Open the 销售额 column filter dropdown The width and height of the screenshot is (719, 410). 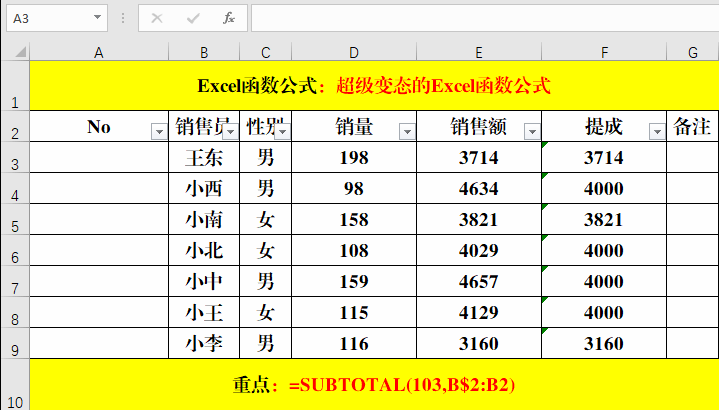pos(532,132)
